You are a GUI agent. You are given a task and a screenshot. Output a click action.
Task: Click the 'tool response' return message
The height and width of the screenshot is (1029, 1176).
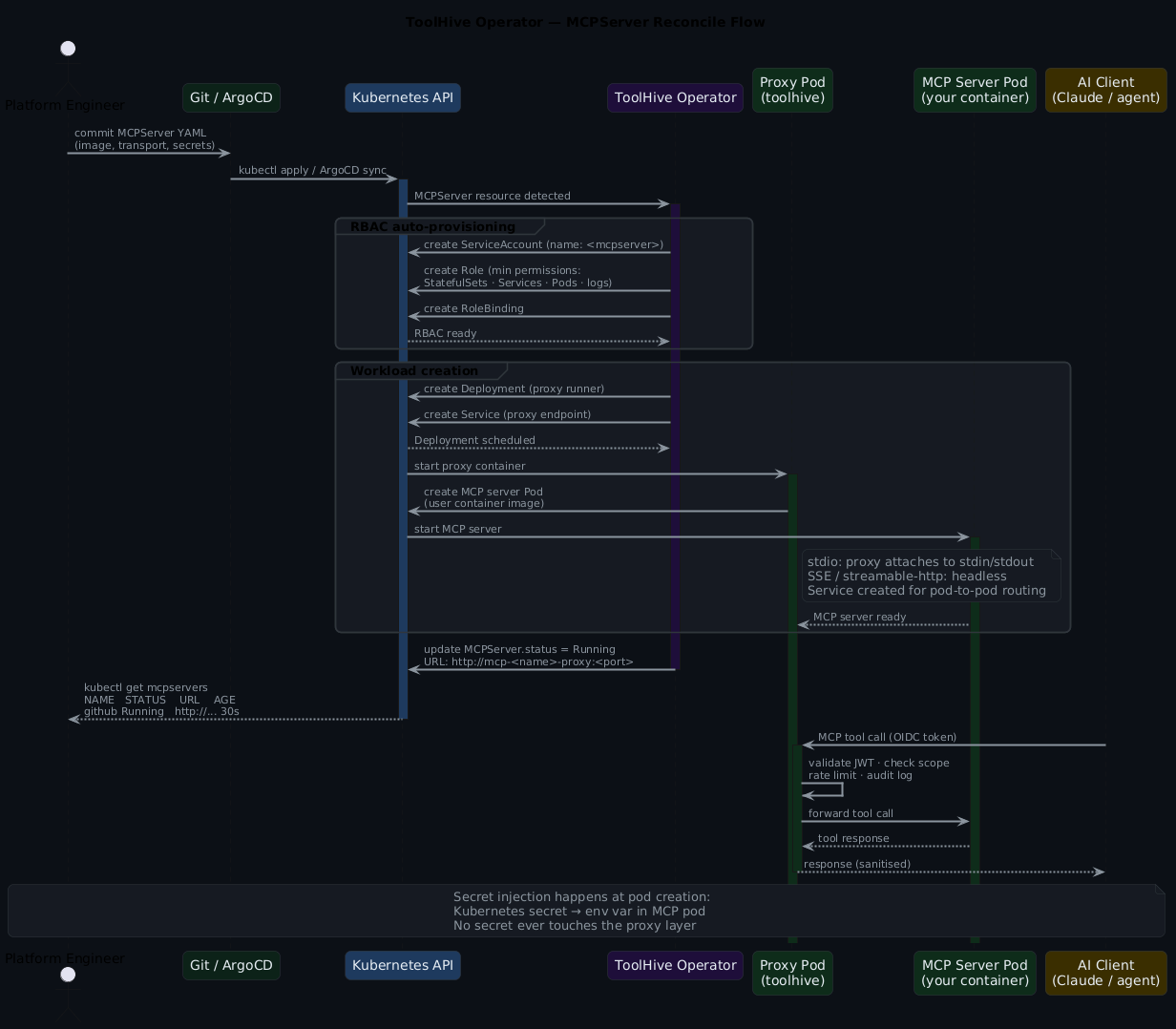[853, 839]
